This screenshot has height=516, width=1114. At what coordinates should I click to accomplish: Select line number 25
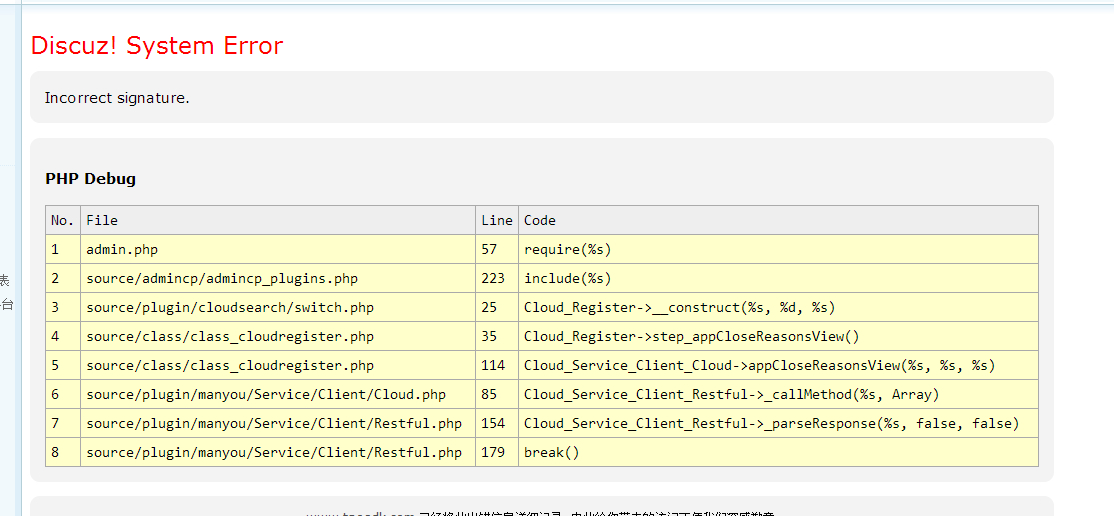click(x=497, y=308)
